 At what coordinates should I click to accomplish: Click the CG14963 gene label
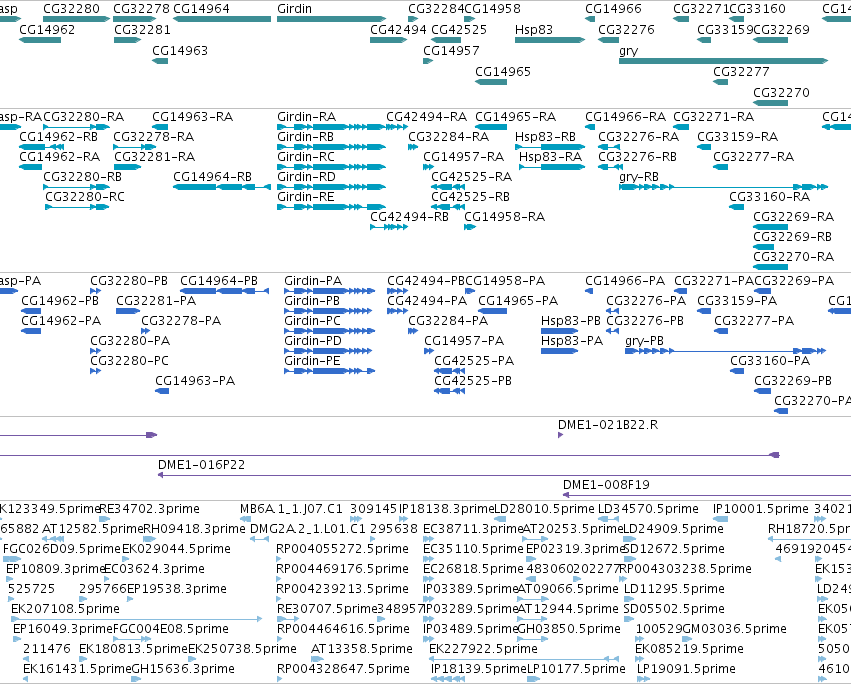[x=180, y=51]
